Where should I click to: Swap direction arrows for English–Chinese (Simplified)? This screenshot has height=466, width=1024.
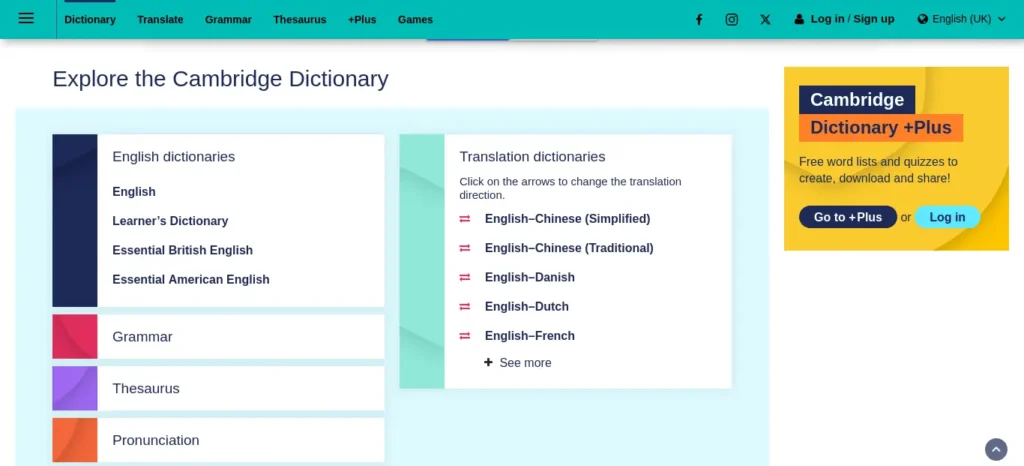point(465,219)
